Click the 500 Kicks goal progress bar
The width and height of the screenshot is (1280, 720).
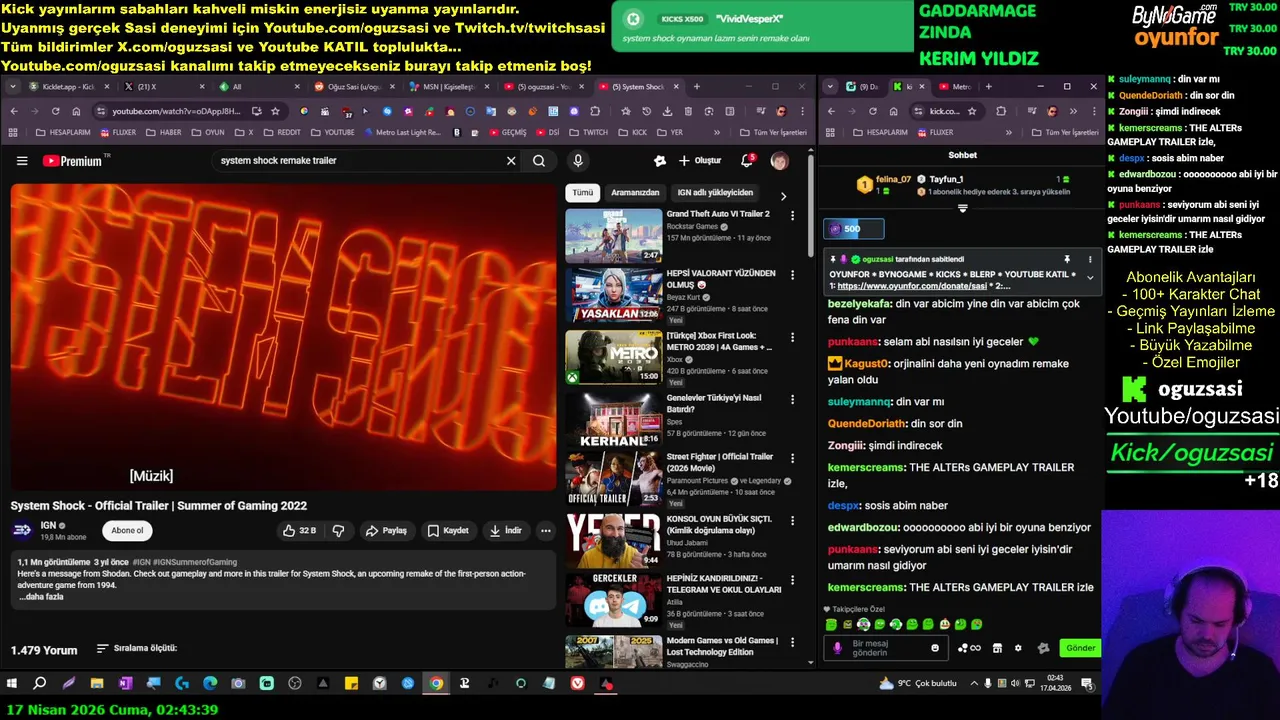(854, 229)
